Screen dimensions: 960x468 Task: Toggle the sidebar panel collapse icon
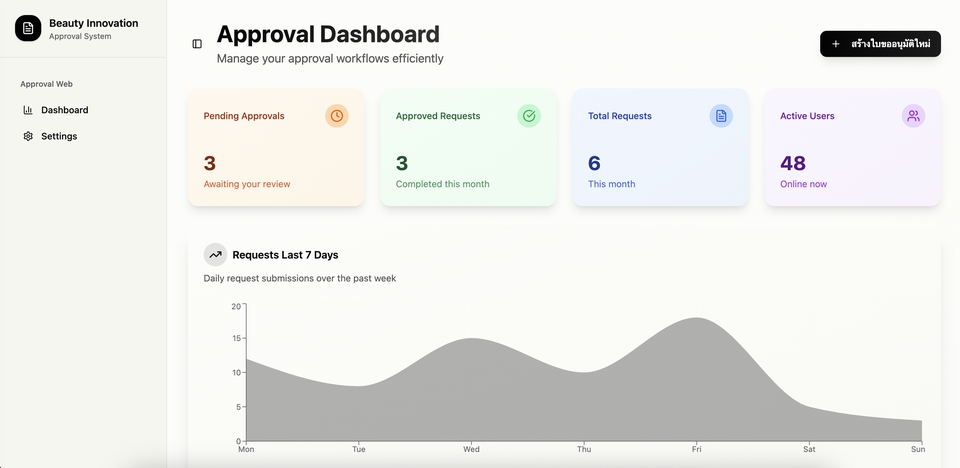click(x=197, y=44)
